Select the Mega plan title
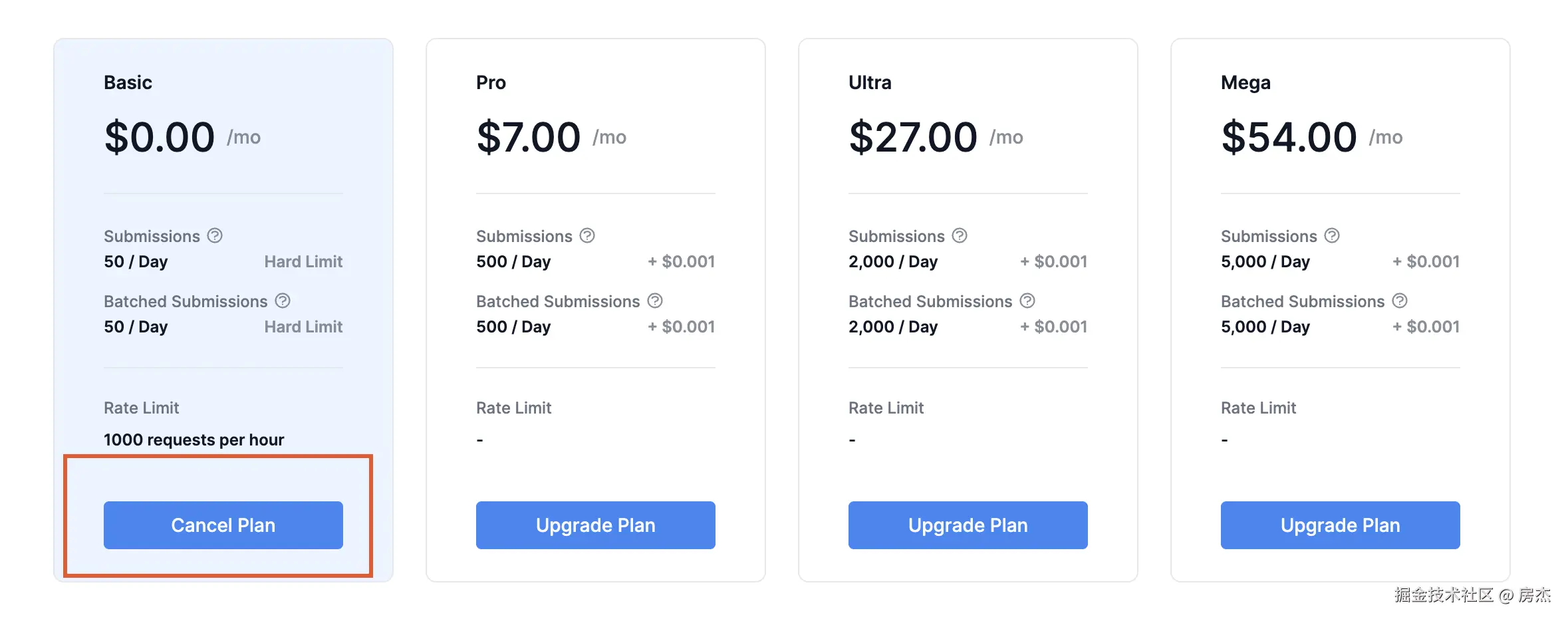1568x621 pixels. [x=1245, y=82]
